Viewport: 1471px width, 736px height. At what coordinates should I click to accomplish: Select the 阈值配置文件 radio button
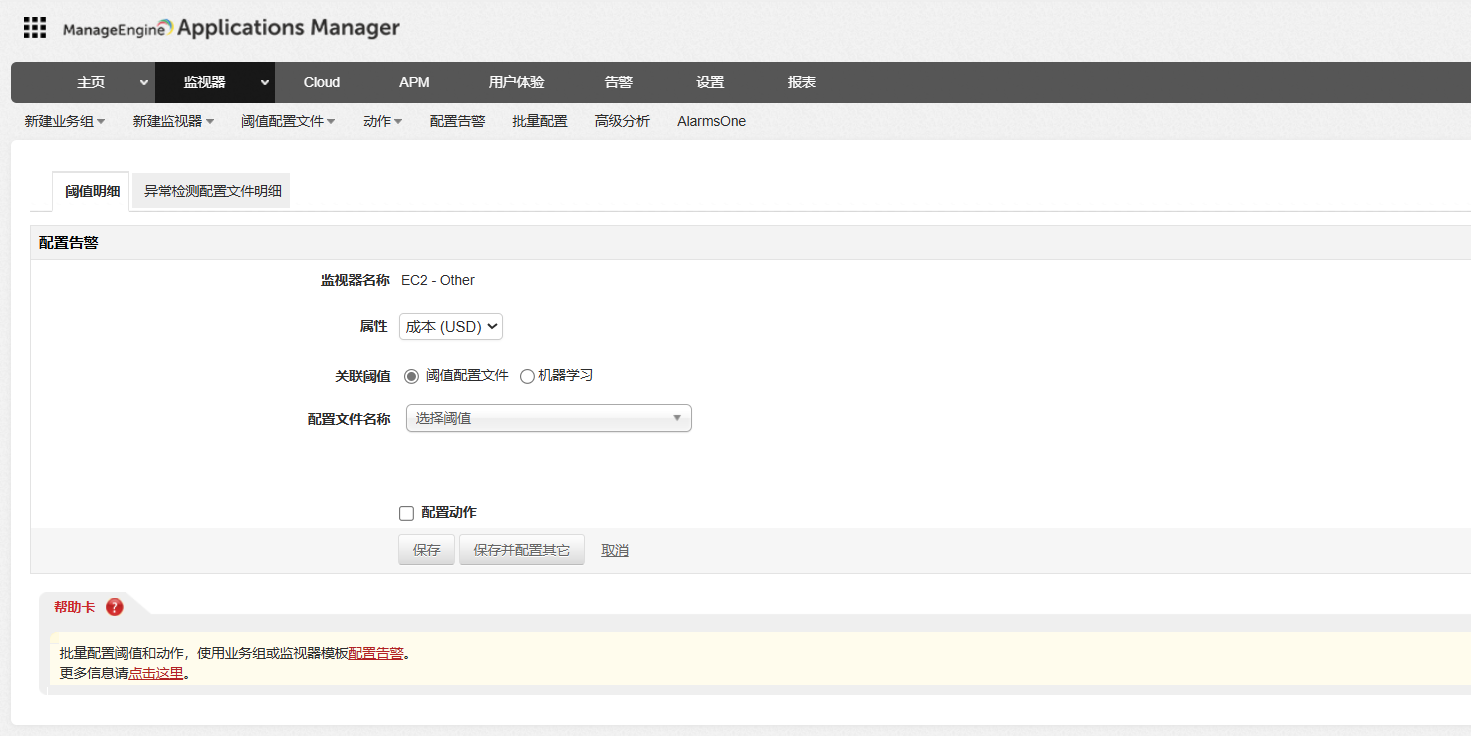[411, 376]
